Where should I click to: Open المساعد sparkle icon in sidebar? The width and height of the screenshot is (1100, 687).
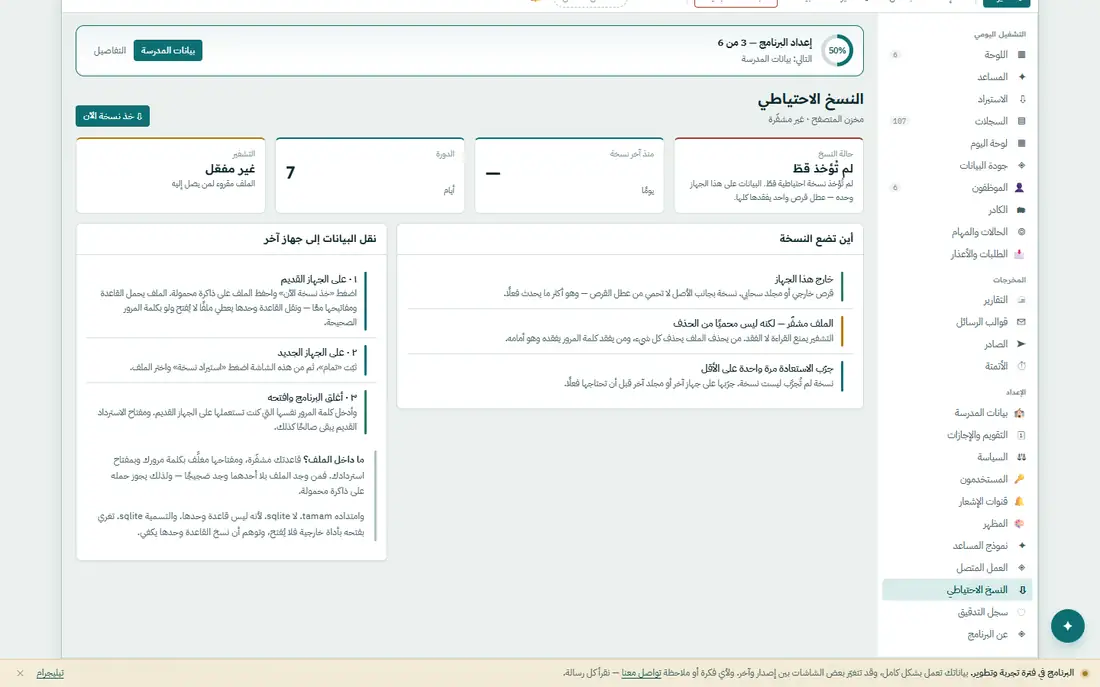[1021, 77]
